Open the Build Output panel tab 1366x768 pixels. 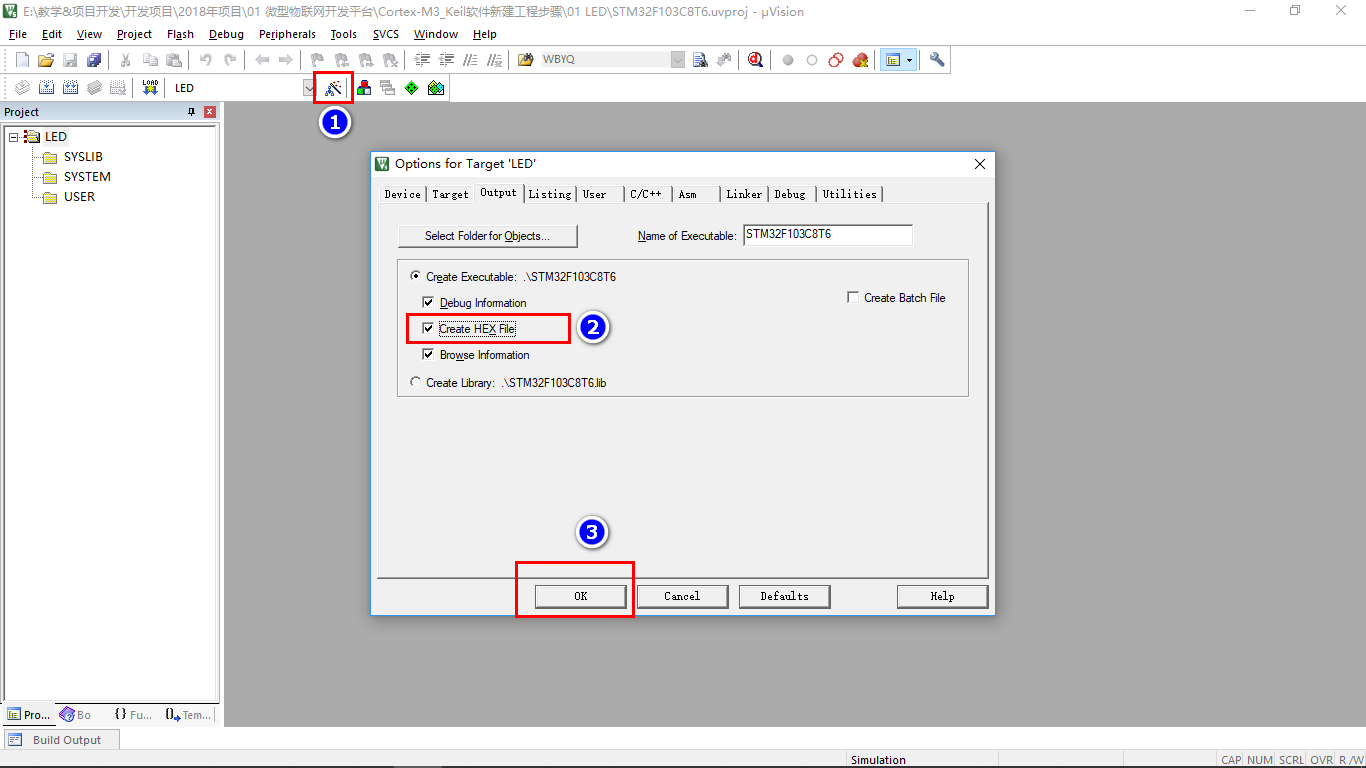[62, 740]
